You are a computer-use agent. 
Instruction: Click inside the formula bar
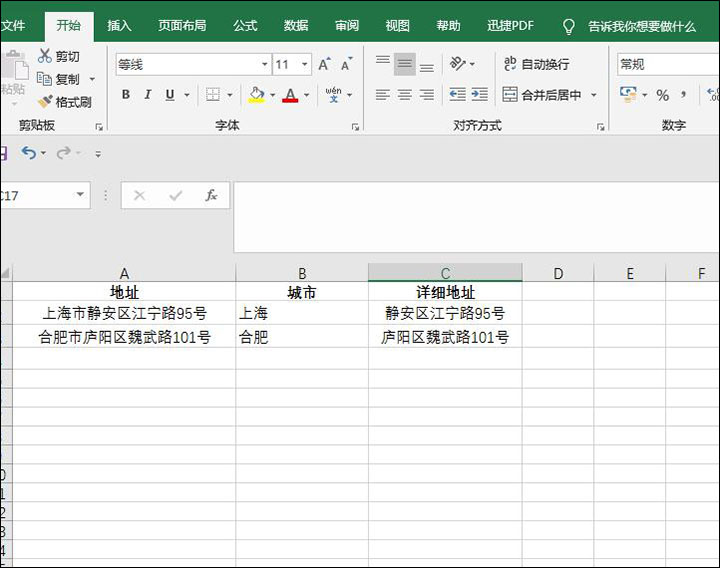[x=477, y=217]
